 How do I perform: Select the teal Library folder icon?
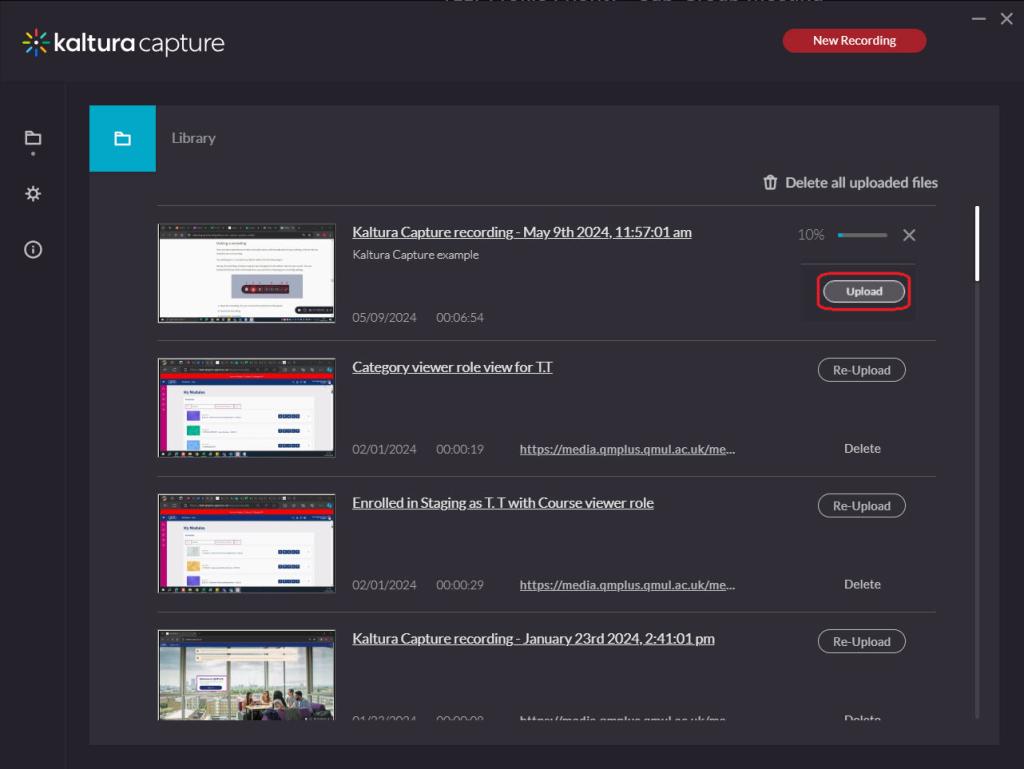coord(122,139)
